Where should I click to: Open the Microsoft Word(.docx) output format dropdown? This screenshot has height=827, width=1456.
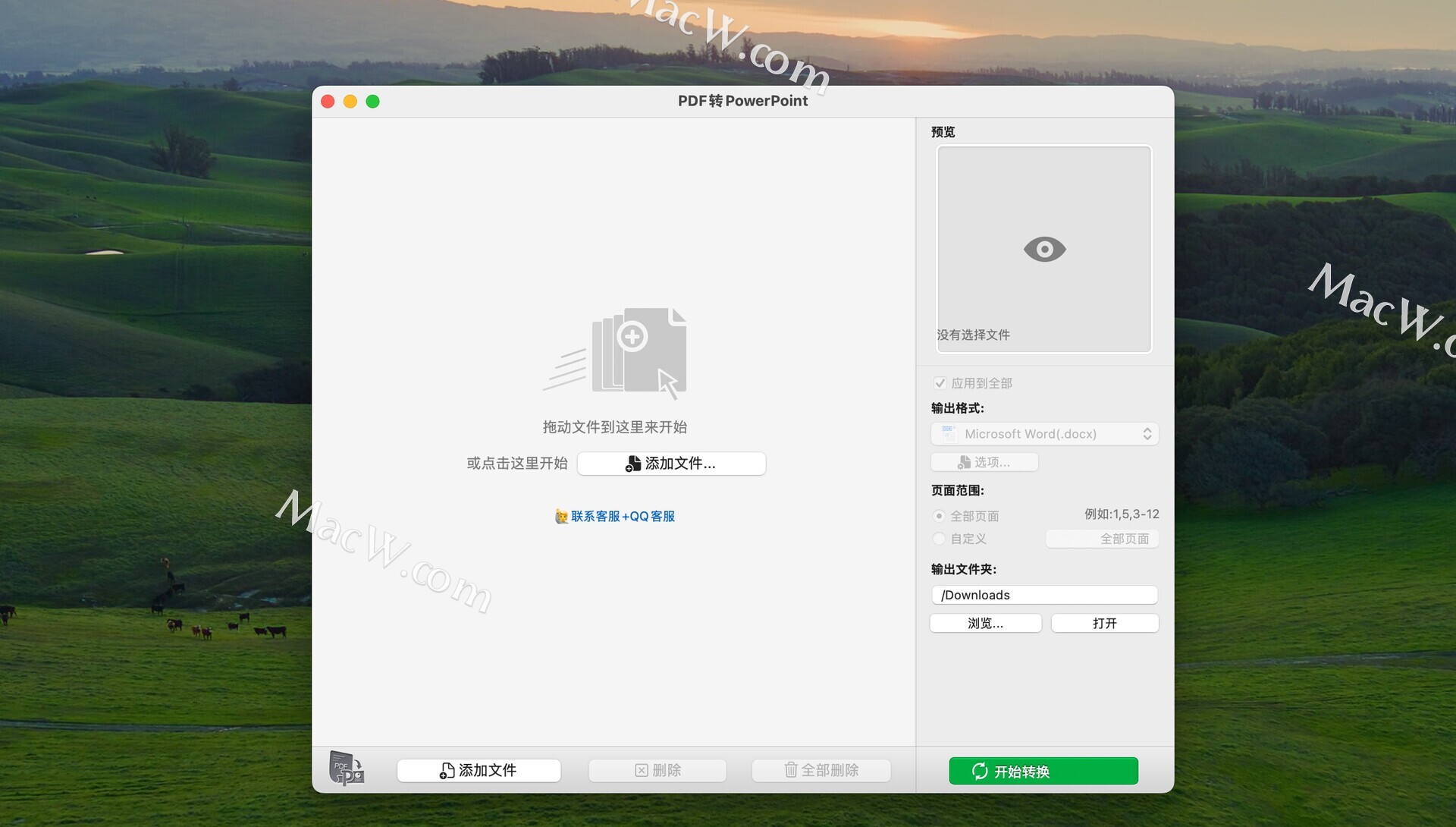[1044, 434]
